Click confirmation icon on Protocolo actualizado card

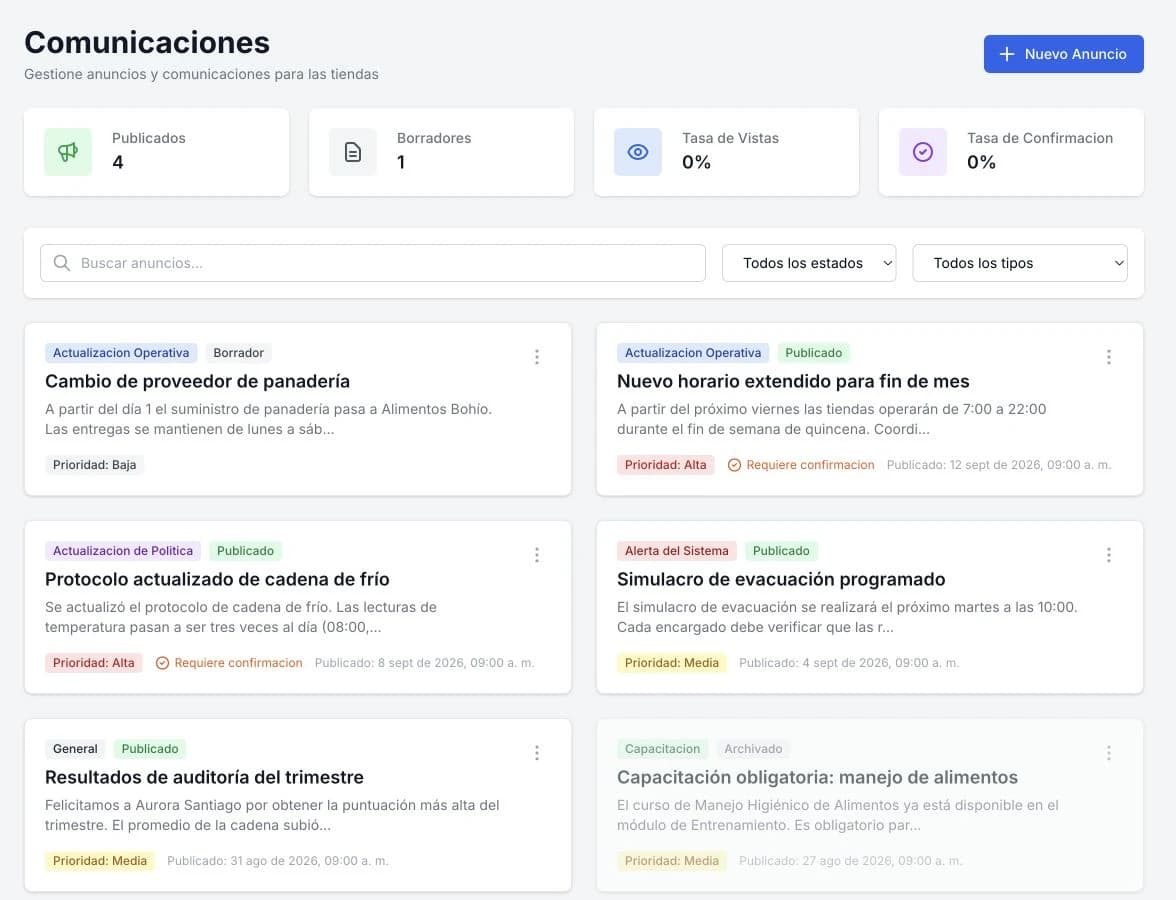tap(162, 663)
